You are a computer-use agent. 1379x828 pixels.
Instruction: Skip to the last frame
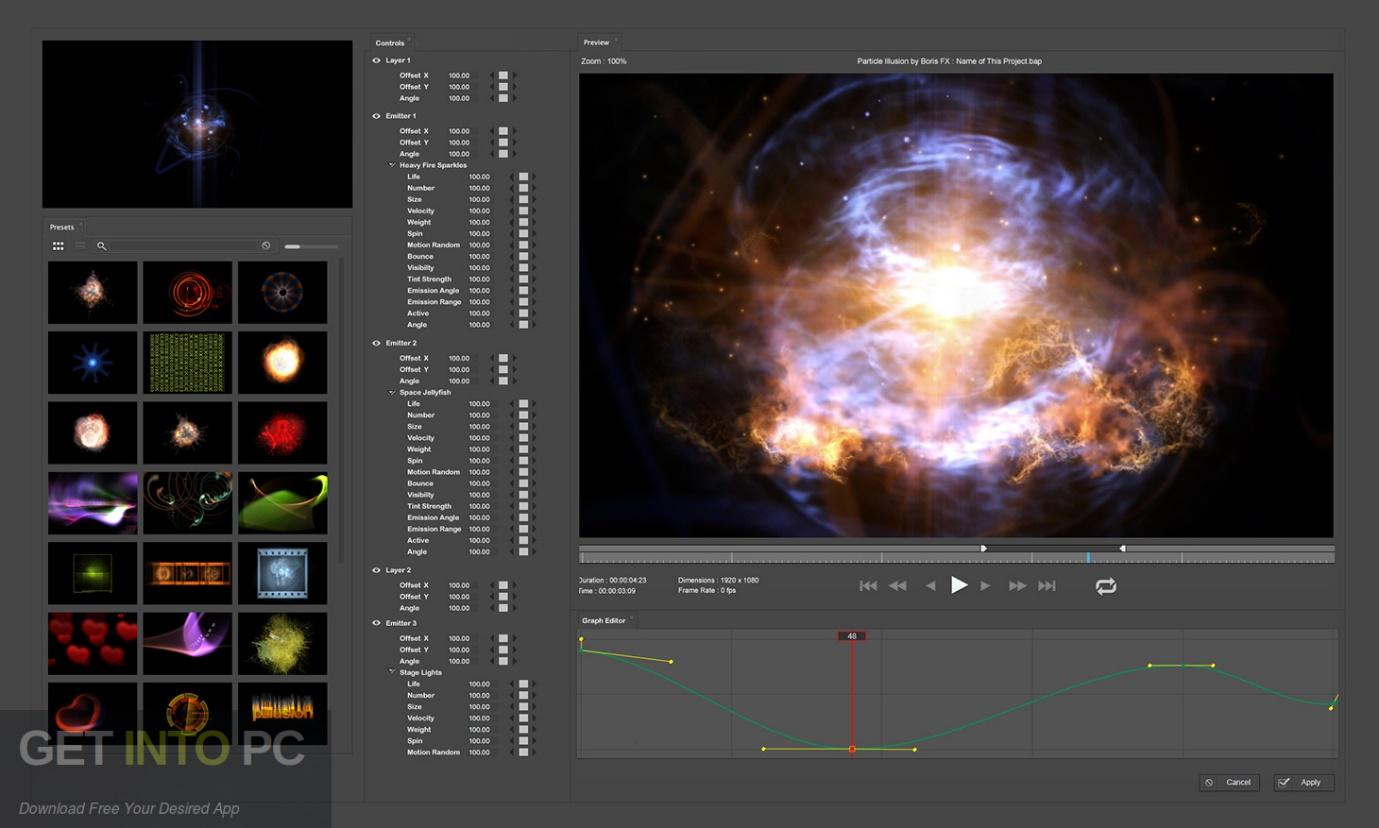[1047, 586]
